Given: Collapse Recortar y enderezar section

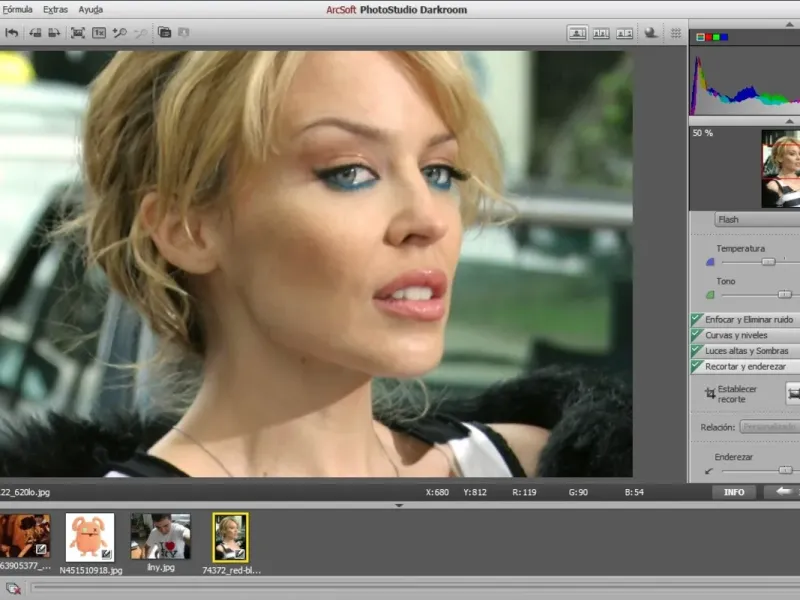Looking at the screenshot, I should coord(745,367).
